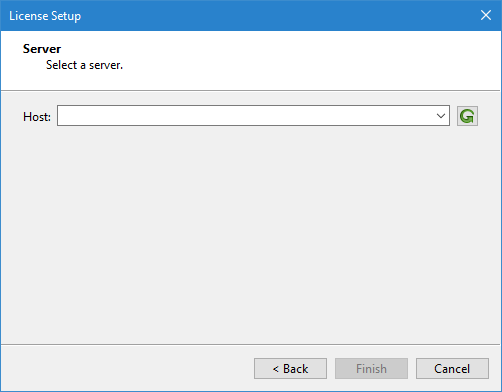Click the greyed-out Finish button
Screen dimensions: 502x392
click(x=371, y=369)
